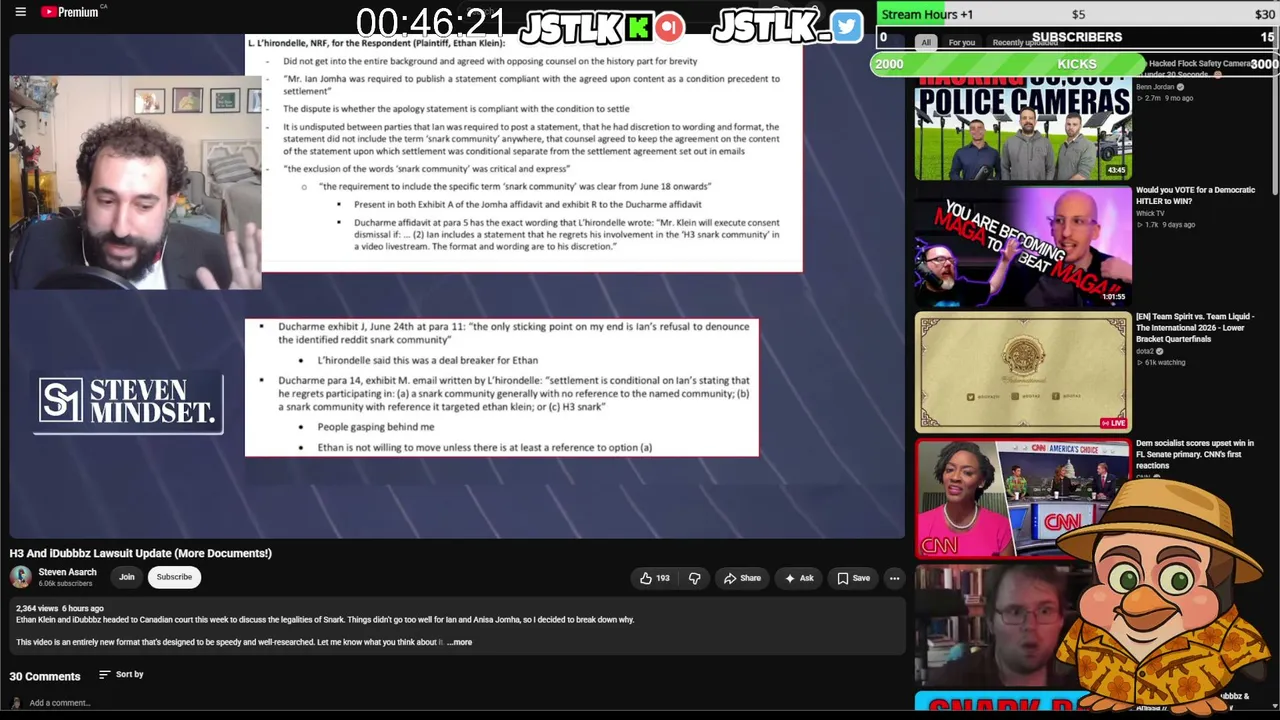
Task: Go to YouTube Premium home logo
Action: pyautogui.click(x=70, y=12)
